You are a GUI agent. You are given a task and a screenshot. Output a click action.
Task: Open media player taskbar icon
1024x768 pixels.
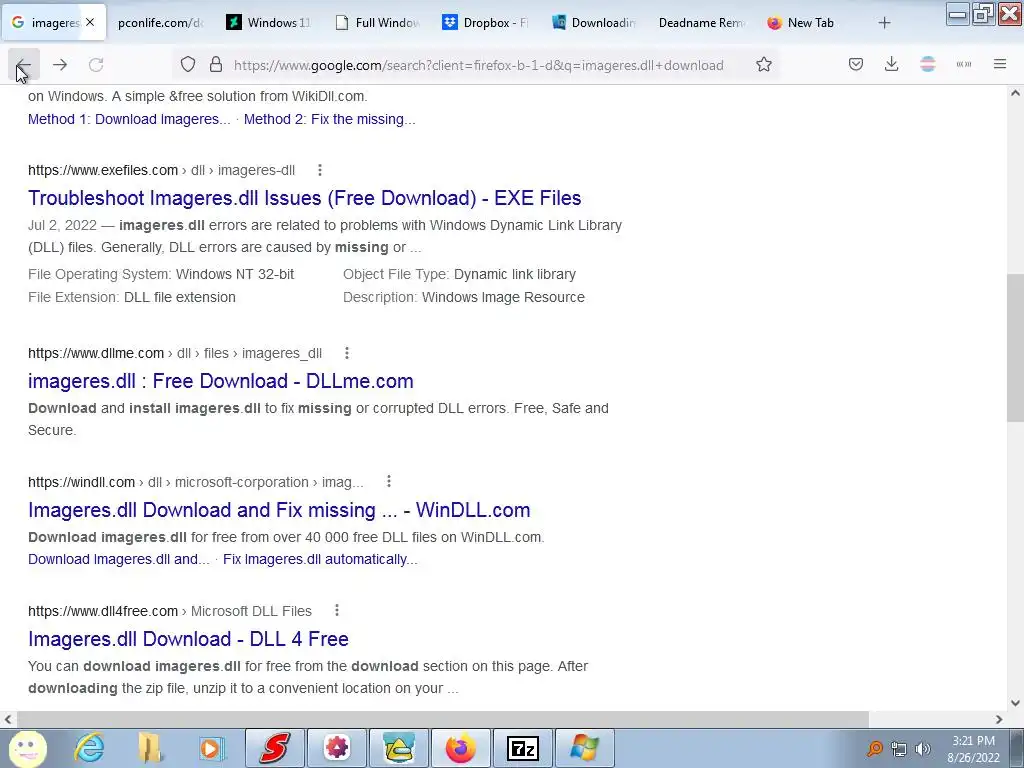click(210, 748)
